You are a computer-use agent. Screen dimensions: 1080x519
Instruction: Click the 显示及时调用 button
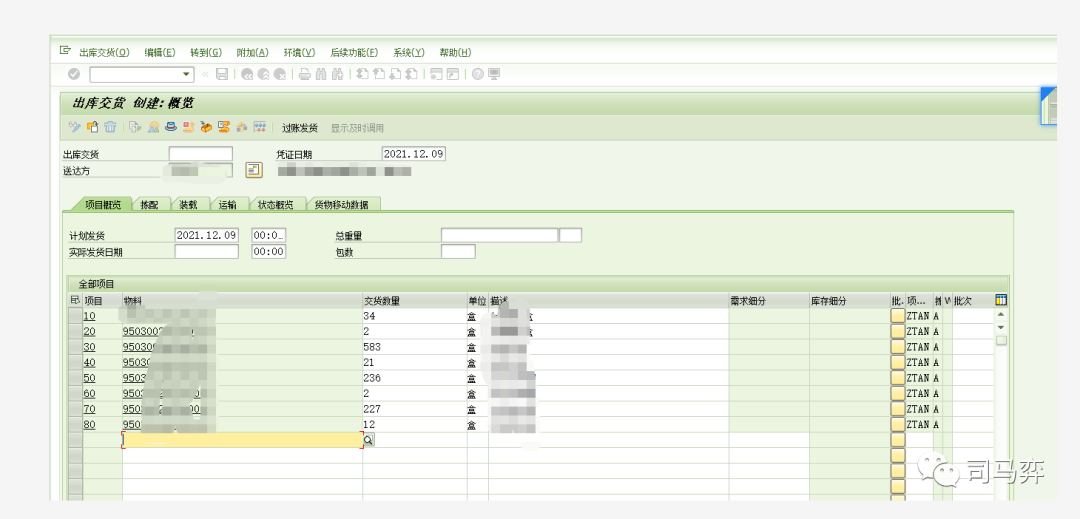tap(357, 127)
